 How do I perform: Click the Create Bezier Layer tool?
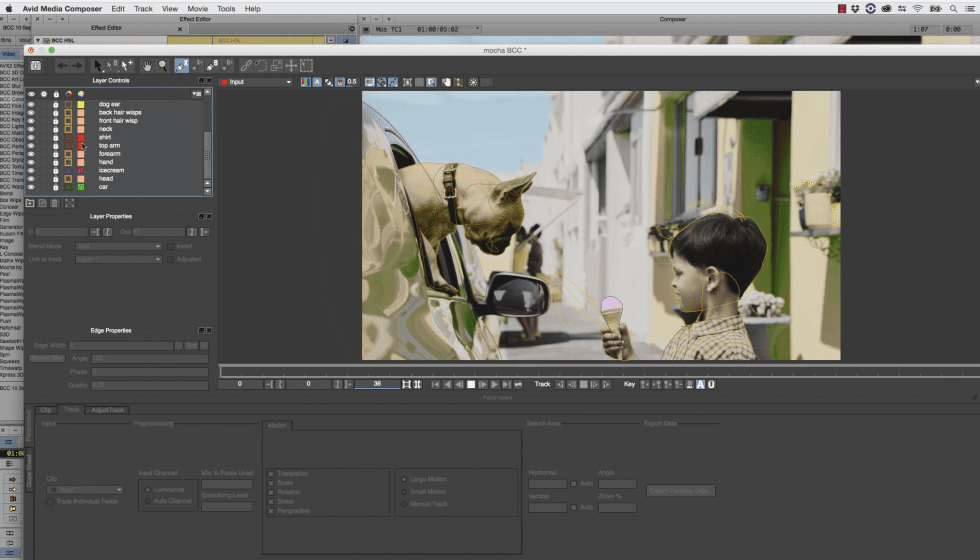213,65
